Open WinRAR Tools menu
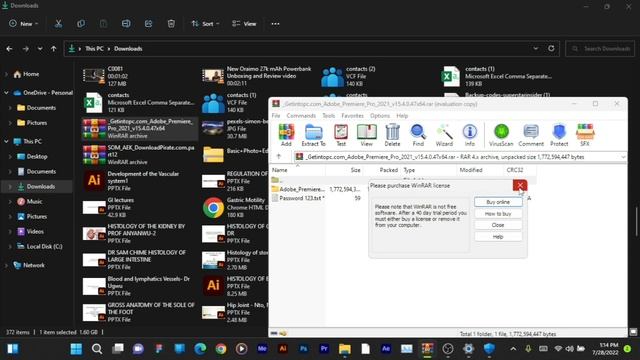This screenshot has height=360, width=640. tap(329, 116)
